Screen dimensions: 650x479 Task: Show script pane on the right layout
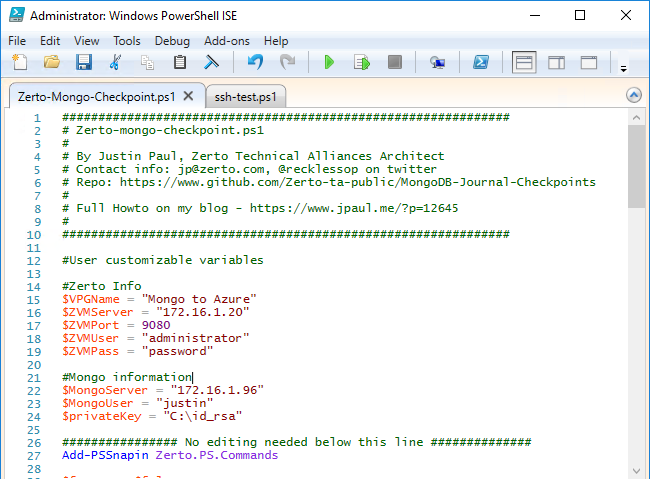coord(556,63)
